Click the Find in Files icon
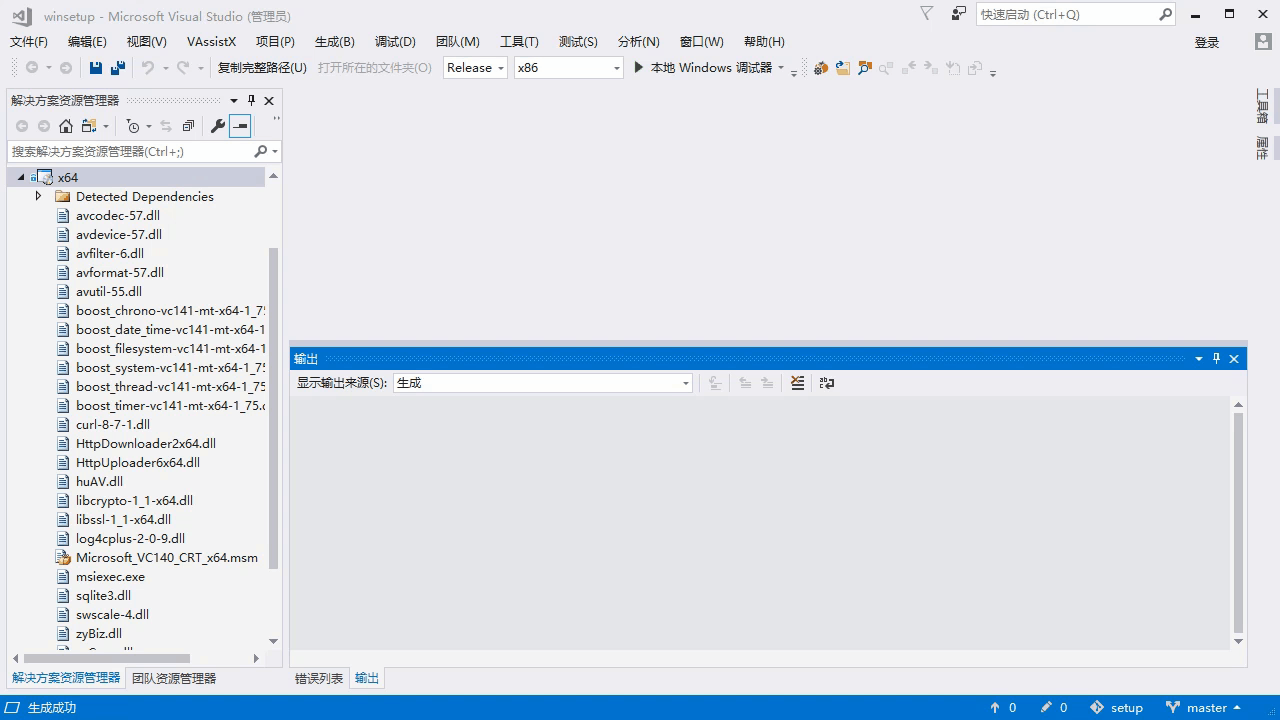This screenshot has height=720, width=1280. click(x=865, y=68)
